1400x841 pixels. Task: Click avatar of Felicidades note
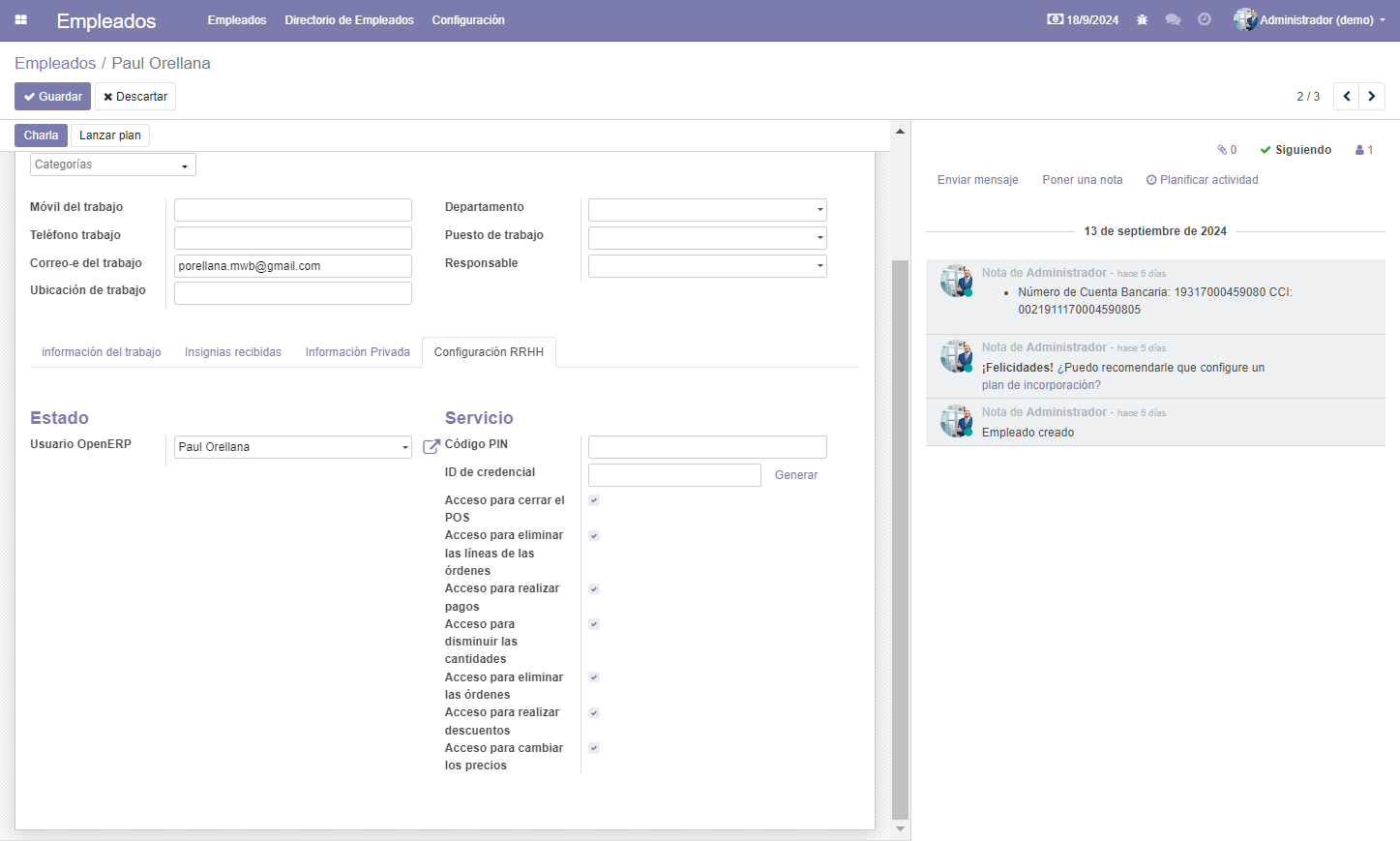tap(957, 356)
